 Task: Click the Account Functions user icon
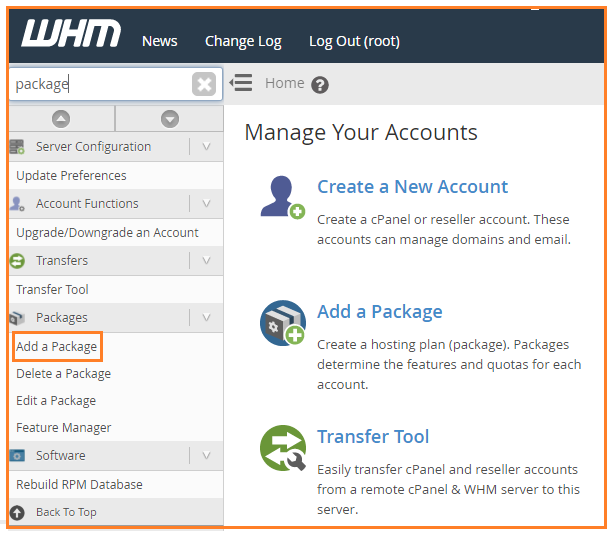point(17,204)
